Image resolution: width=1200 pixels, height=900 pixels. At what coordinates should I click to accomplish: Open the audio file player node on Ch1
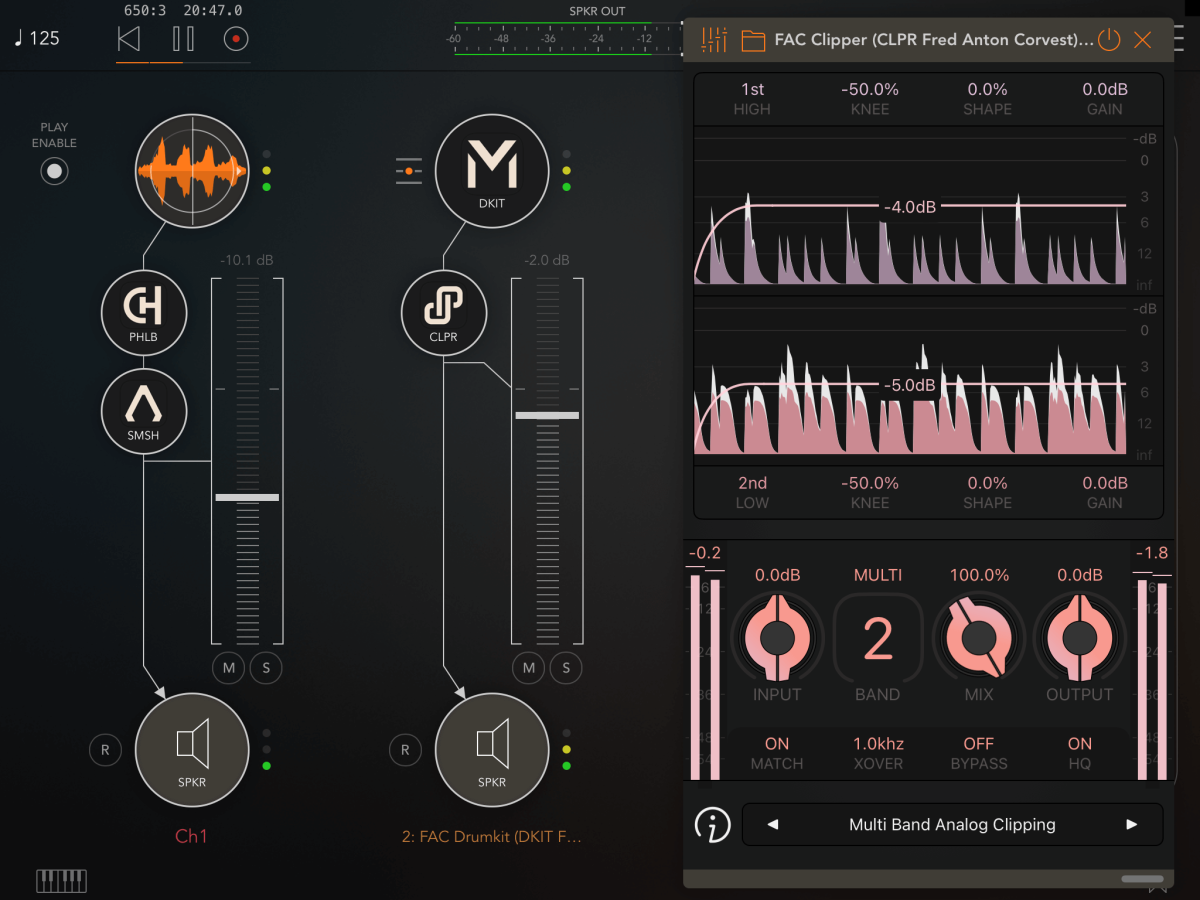[192, 169]
